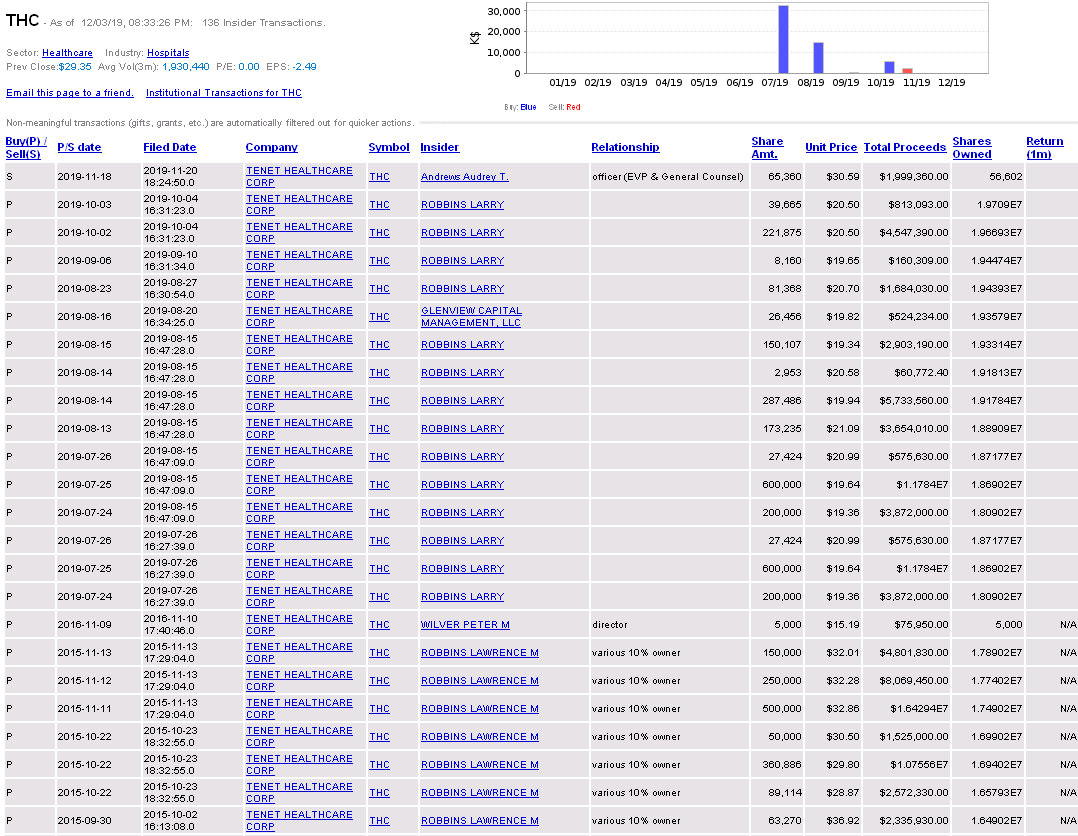1078x836 pixels.
Task: Click THC symbol in the 2019-08-15 row
Action: (380, 345)
